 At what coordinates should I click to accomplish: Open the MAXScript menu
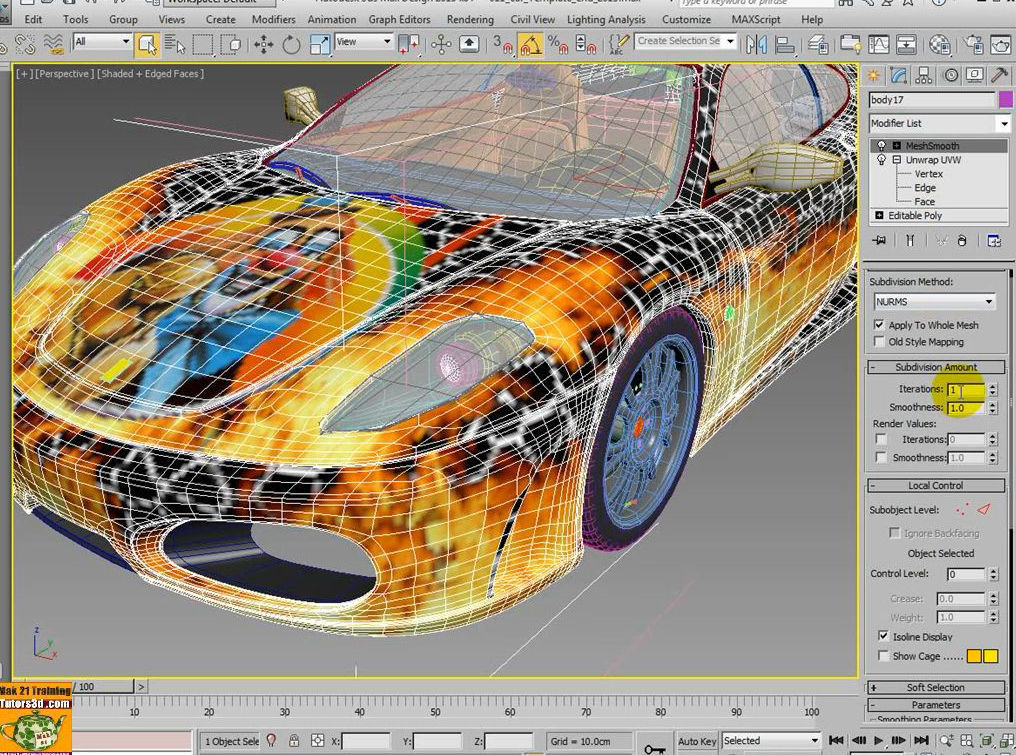pyautogui.click(x=756, y=19)
